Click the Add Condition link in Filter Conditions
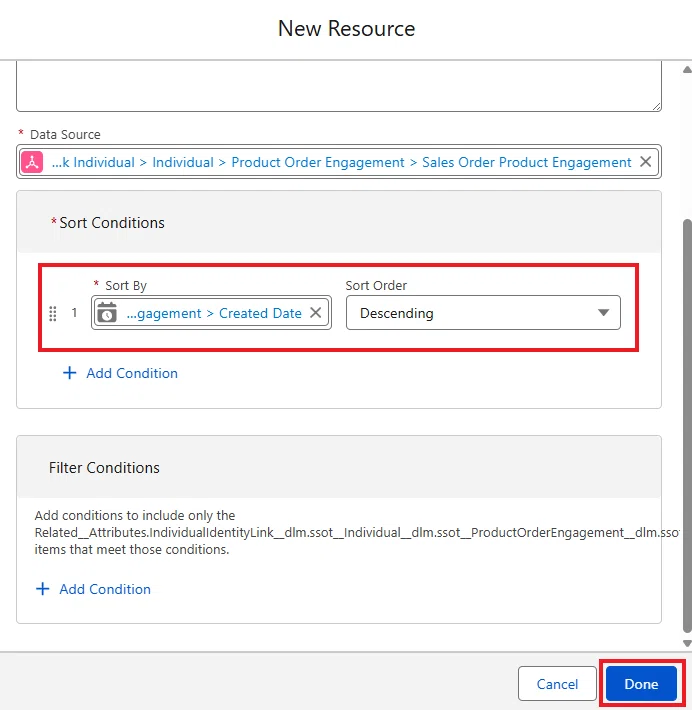Viewport: 692px width, 710px height. (105, 589)
